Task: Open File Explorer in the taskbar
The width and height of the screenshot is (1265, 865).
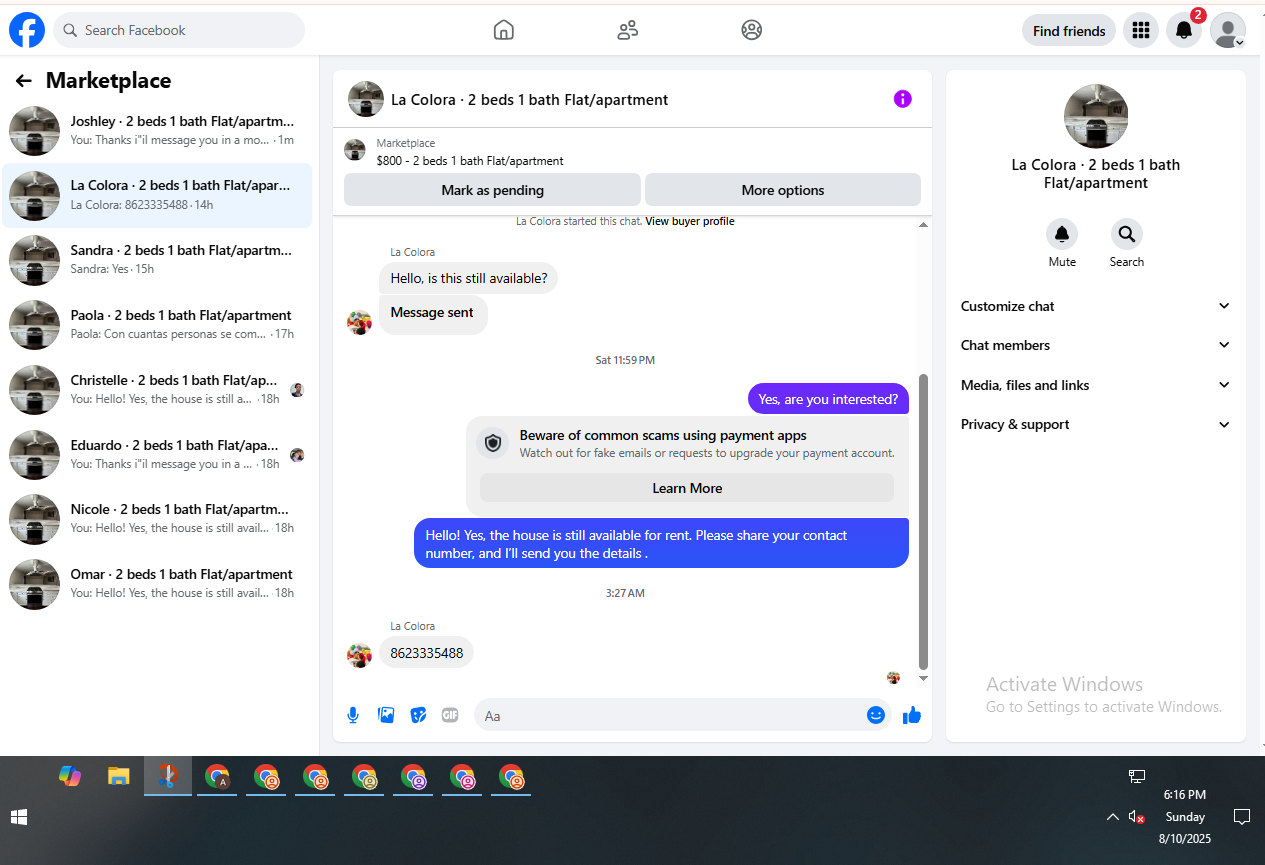Action: coord(119,776)
